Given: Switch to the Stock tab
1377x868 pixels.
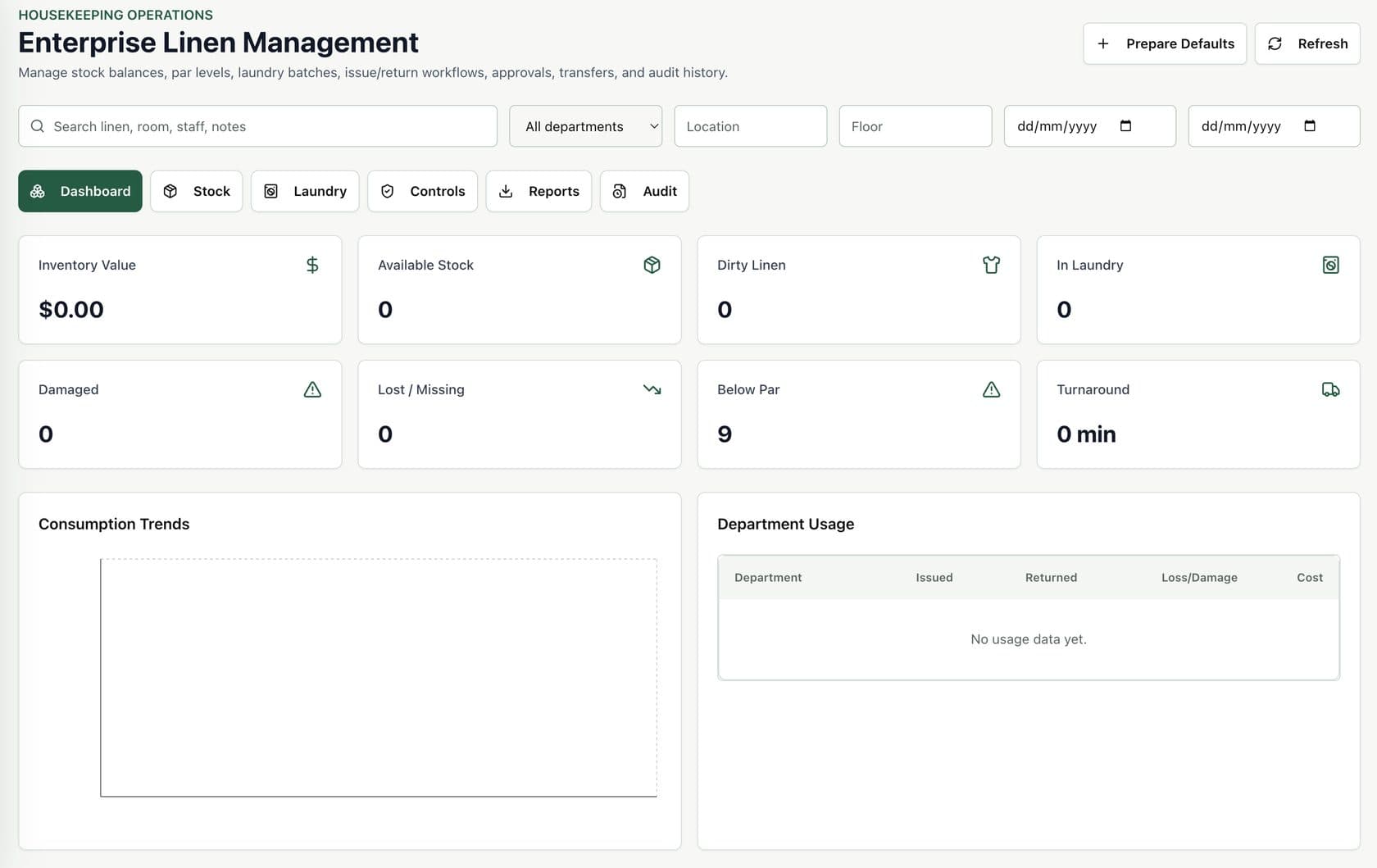Looking at the screenshot, I should (197, 191).
